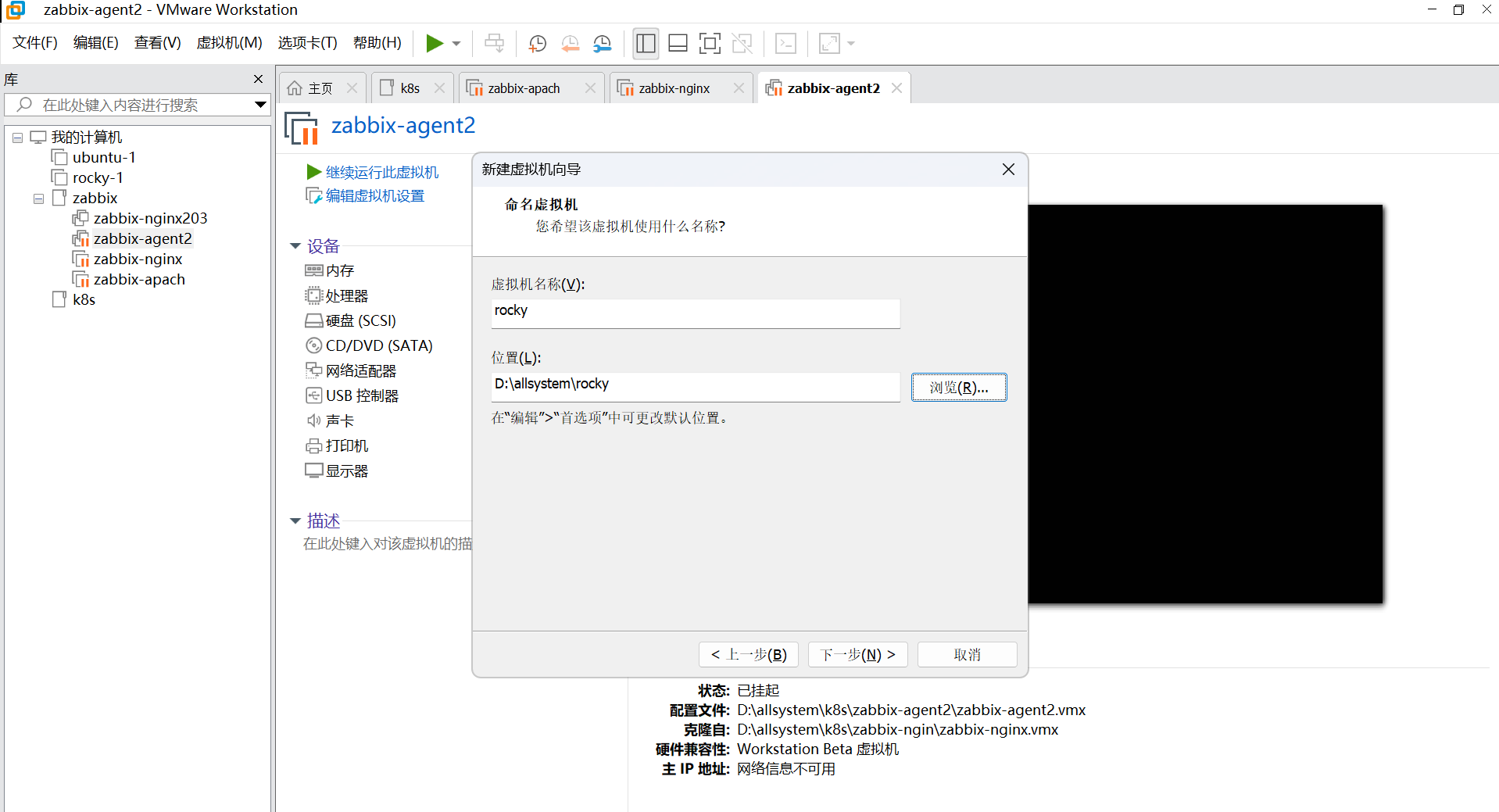Collapse the 描述 section
The height and width of the screenshot is (812, 1499).
click(295, 520)
